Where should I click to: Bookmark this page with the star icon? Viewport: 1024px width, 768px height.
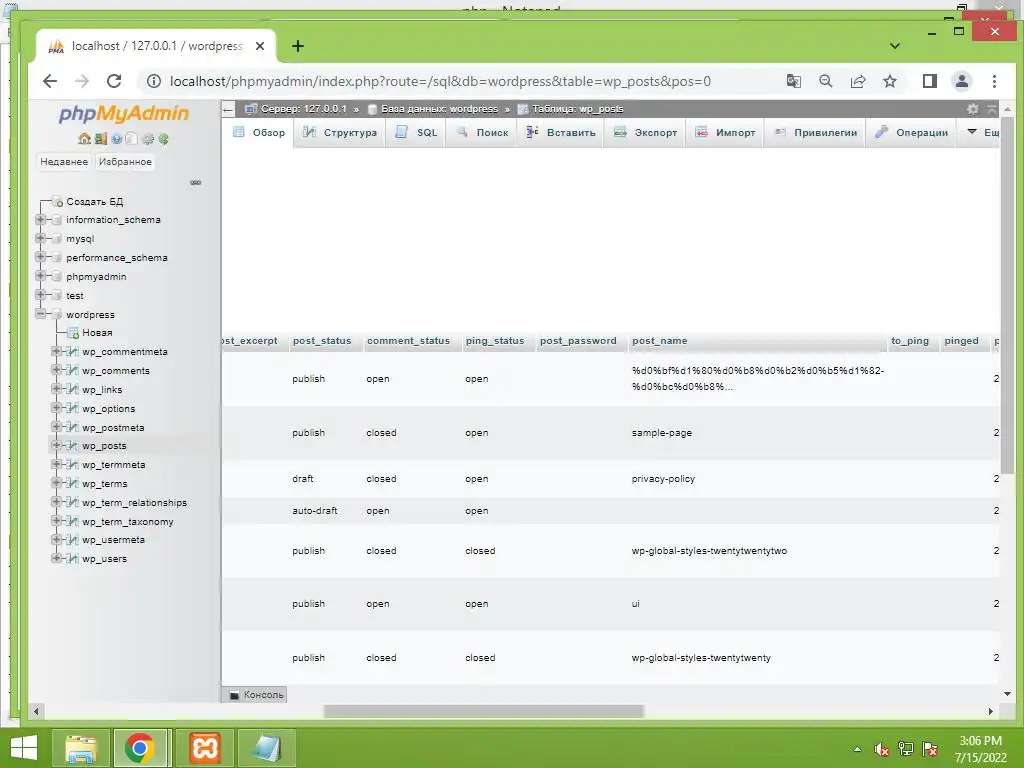889,81
